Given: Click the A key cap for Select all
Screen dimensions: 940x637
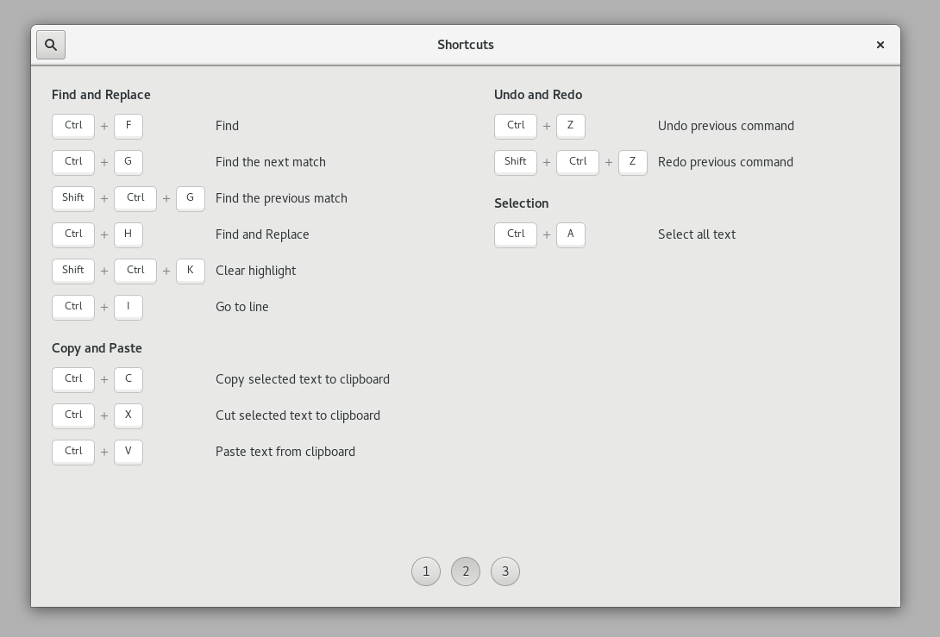Looking at the screenshot, I should coord(571,235).
